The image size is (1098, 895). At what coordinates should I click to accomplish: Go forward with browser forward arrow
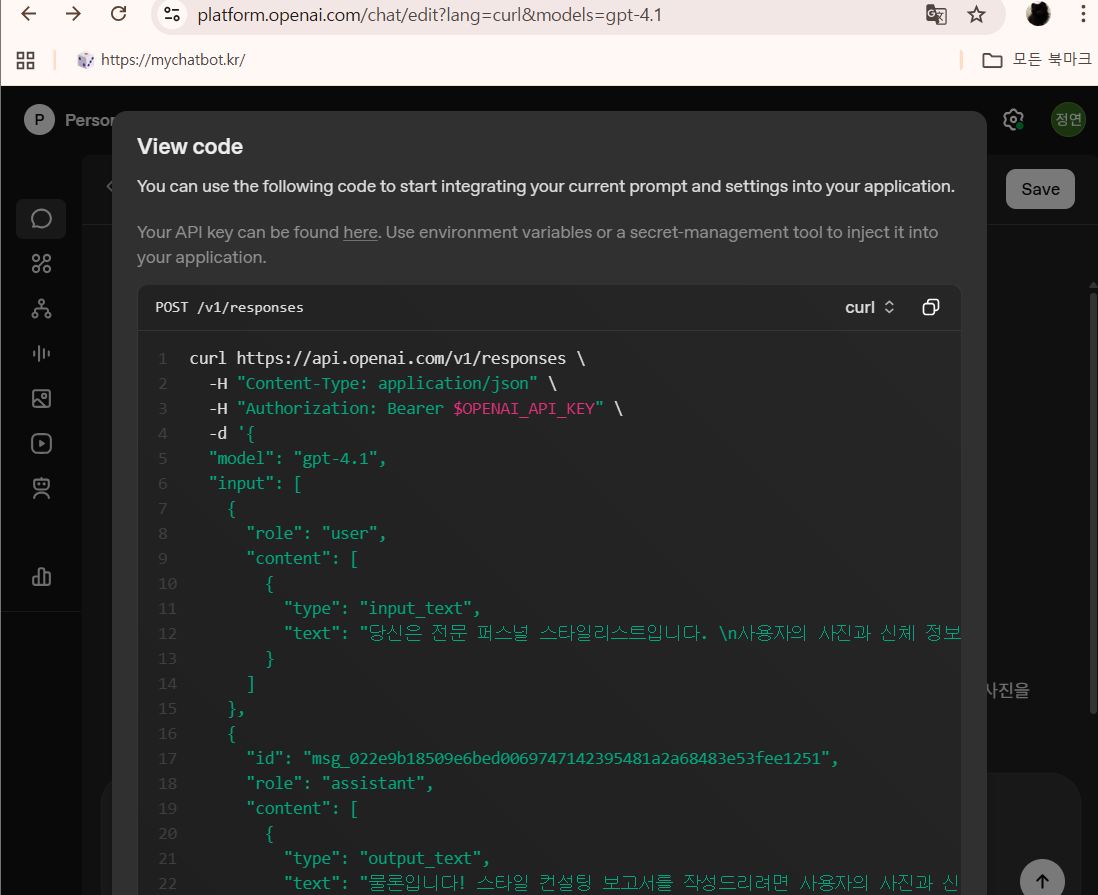coord(74,14)
